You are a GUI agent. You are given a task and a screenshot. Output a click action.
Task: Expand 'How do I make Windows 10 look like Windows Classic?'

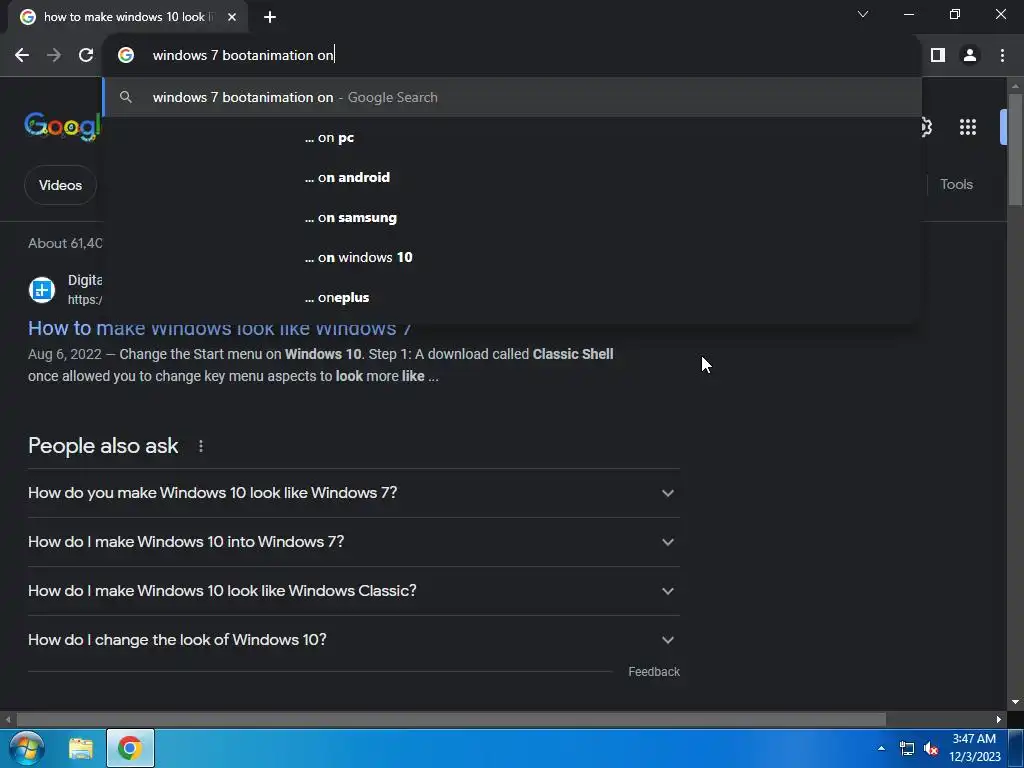coord(353,591)
